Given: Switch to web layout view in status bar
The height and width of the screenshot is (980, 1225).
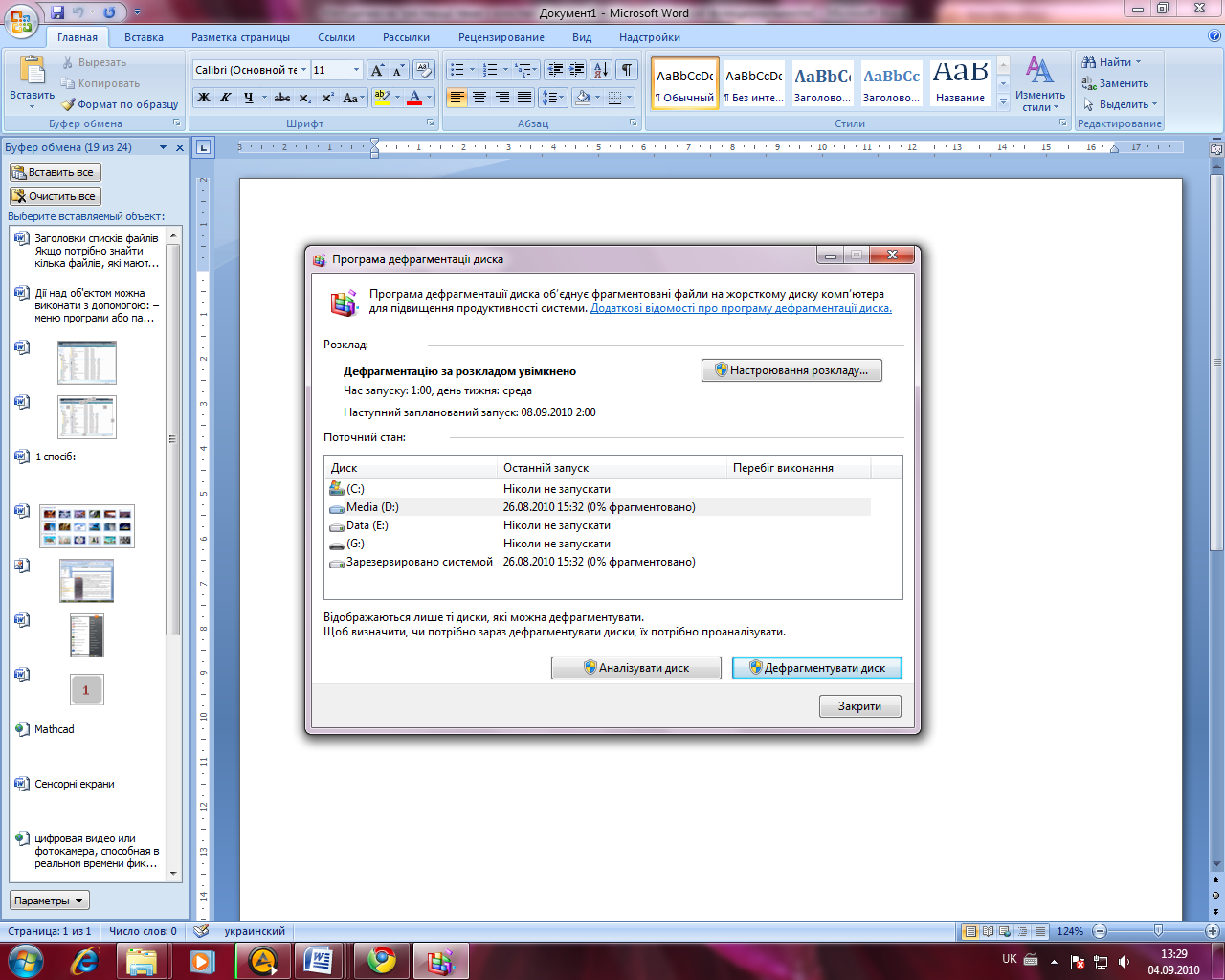Looking at the screenshot, I should click(x=1005, y=931).
